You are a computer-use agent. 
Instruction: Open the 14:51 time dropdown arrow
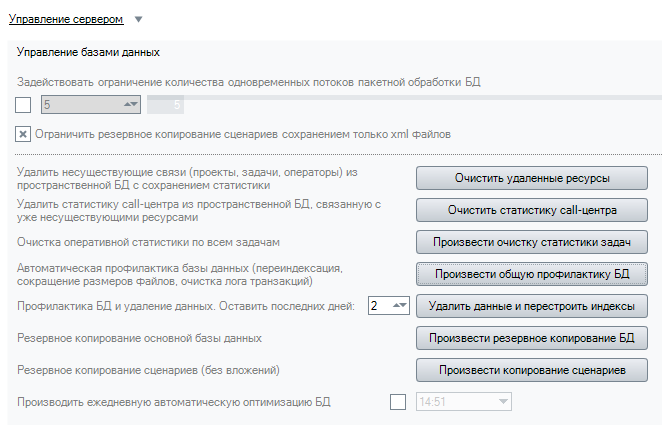[501, 402]
